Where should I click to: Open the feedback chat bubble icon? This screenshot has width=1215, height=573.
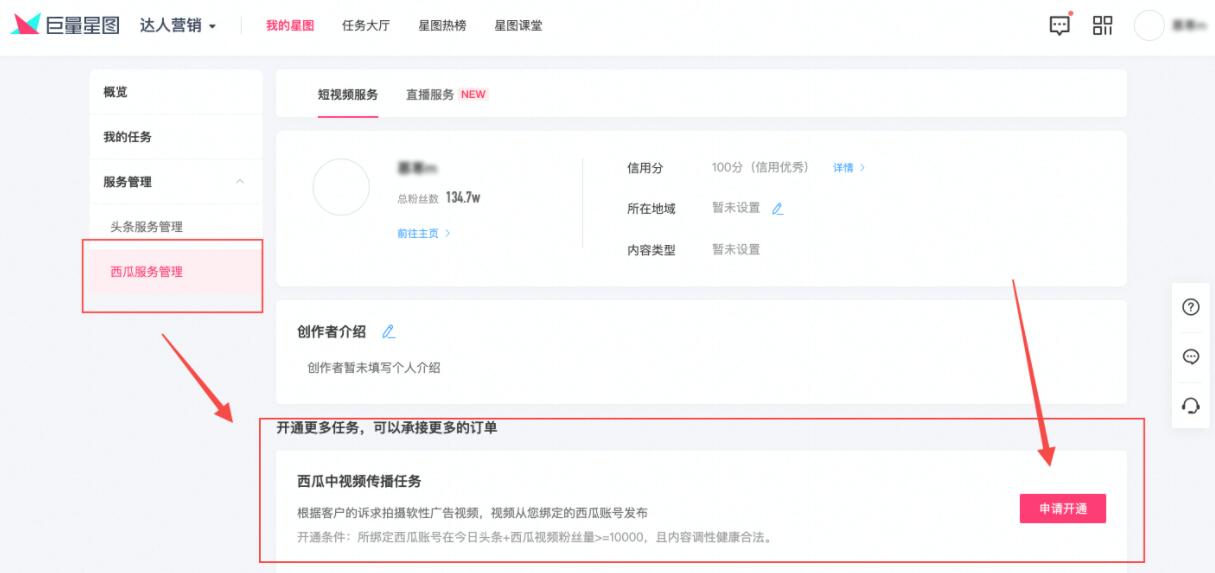coord(1191,356)
